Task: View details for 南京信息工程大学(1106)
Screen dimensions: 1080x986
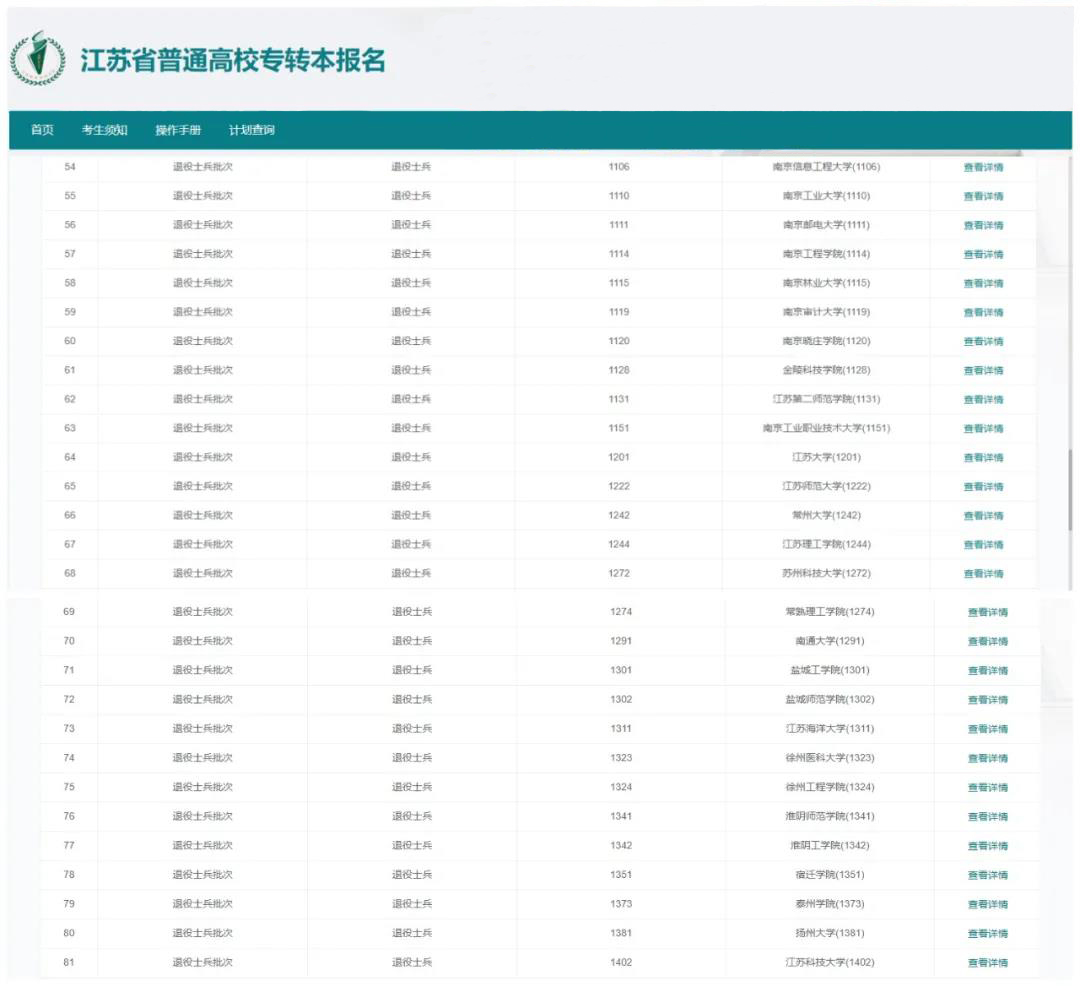Action: click(x=984, y=167)
